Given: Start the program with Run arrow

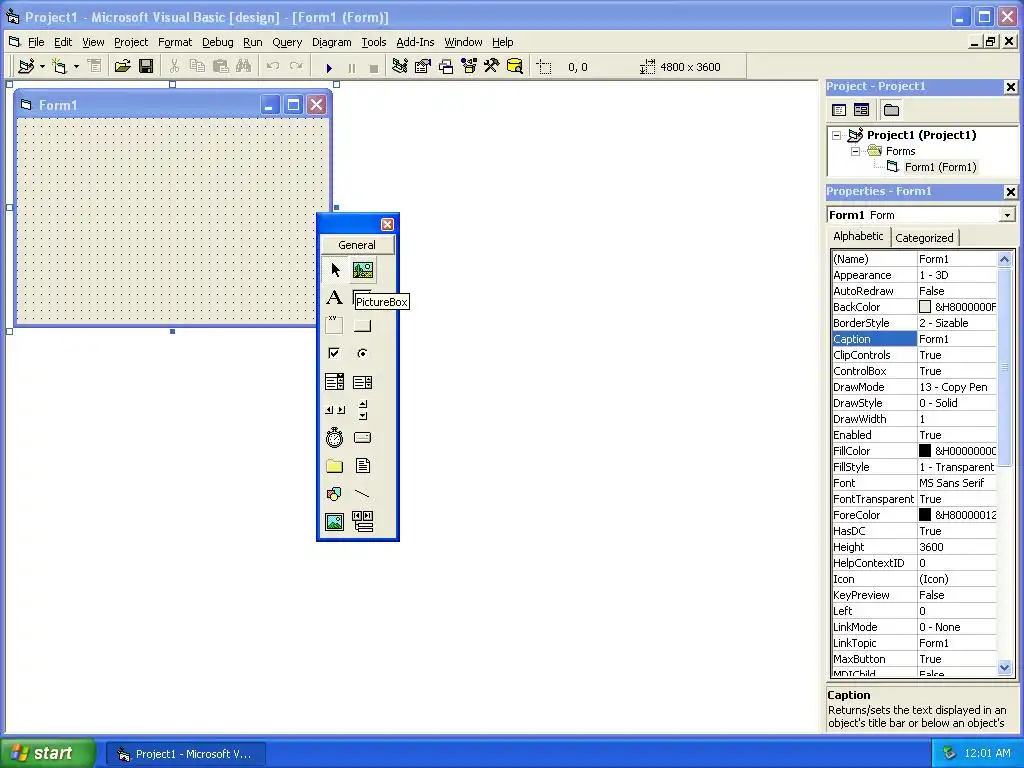Looking at the screenshot, I should 329,67.
